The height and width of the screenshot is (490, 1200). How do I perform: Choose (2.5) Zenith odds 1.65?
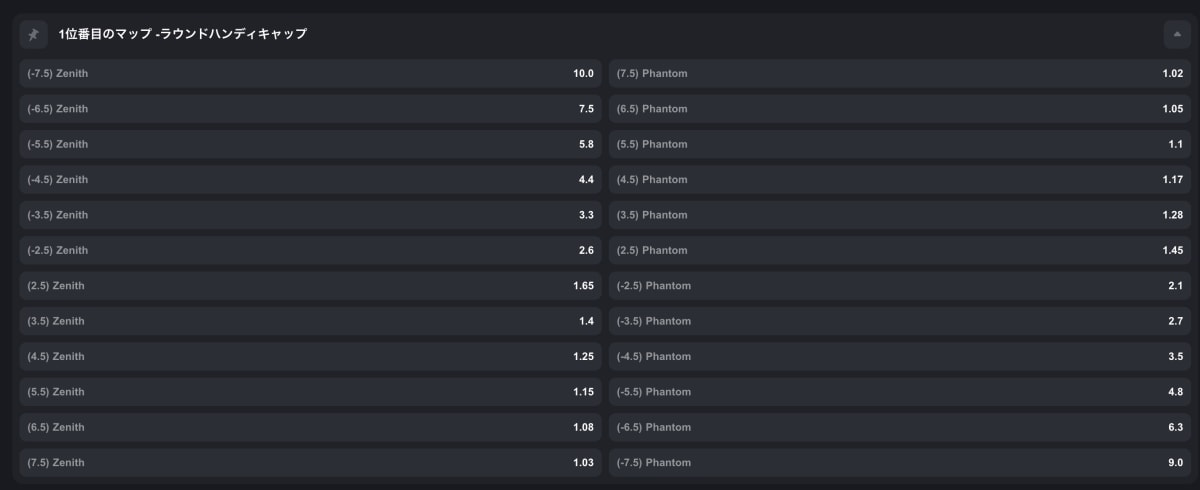tap(310, 286)
